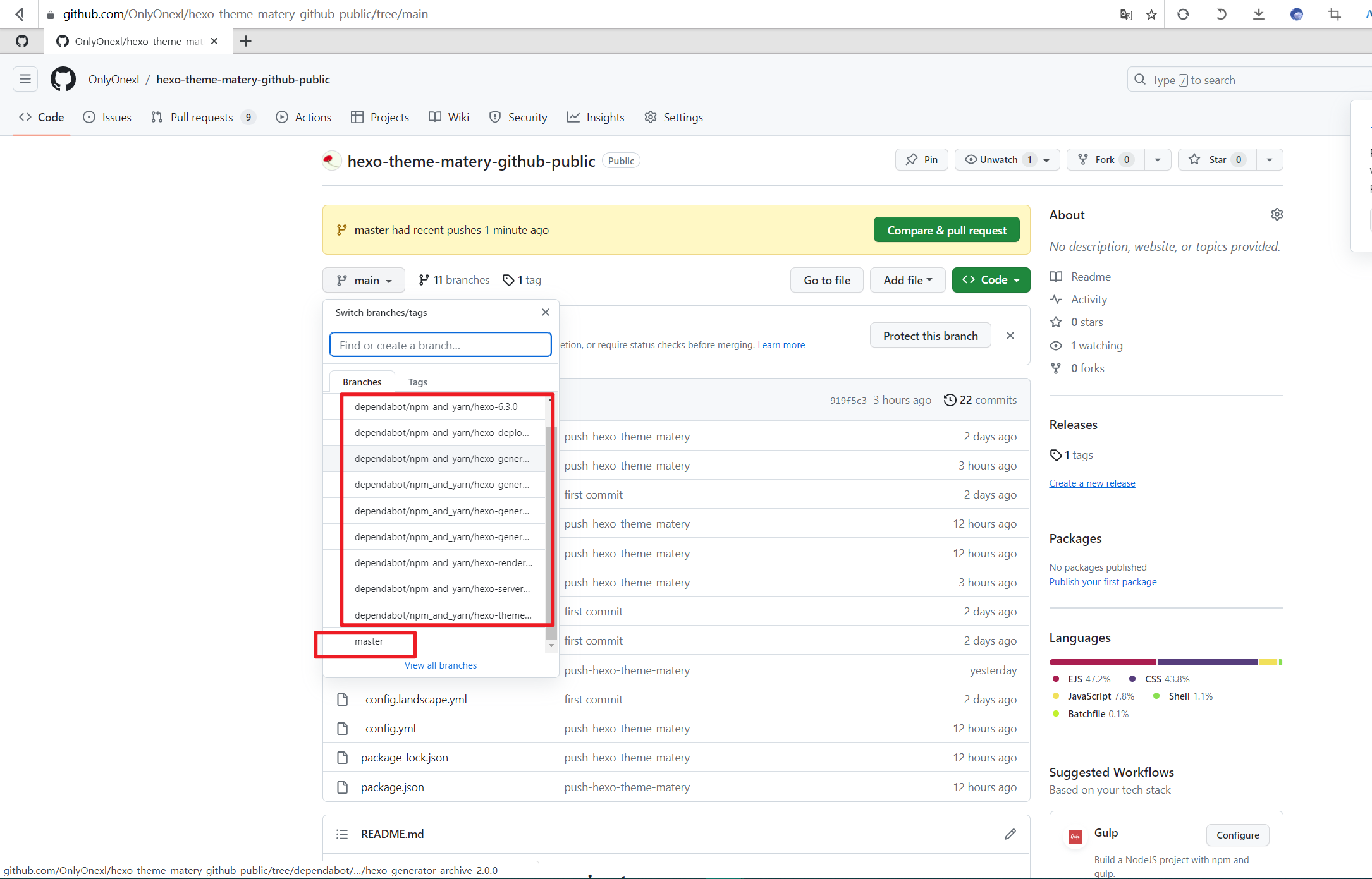Open the Projects tab
This screenshot has height=879, width=1372.
coord(380,117)
